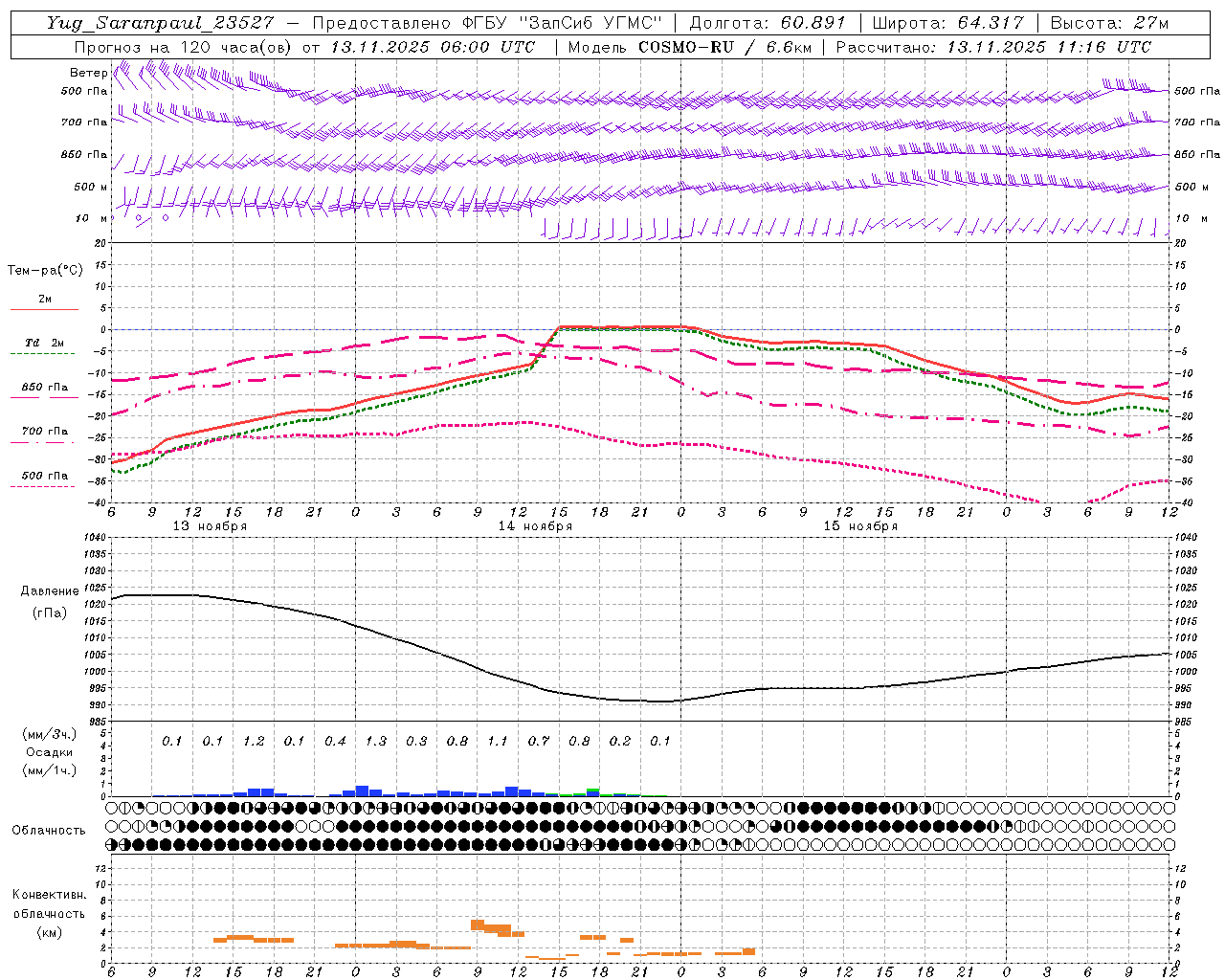Click the plain "2м" legend label above the solid line
Image resolution: width=1225 pixels, height=980 pixels.
(x=45, y=299)
